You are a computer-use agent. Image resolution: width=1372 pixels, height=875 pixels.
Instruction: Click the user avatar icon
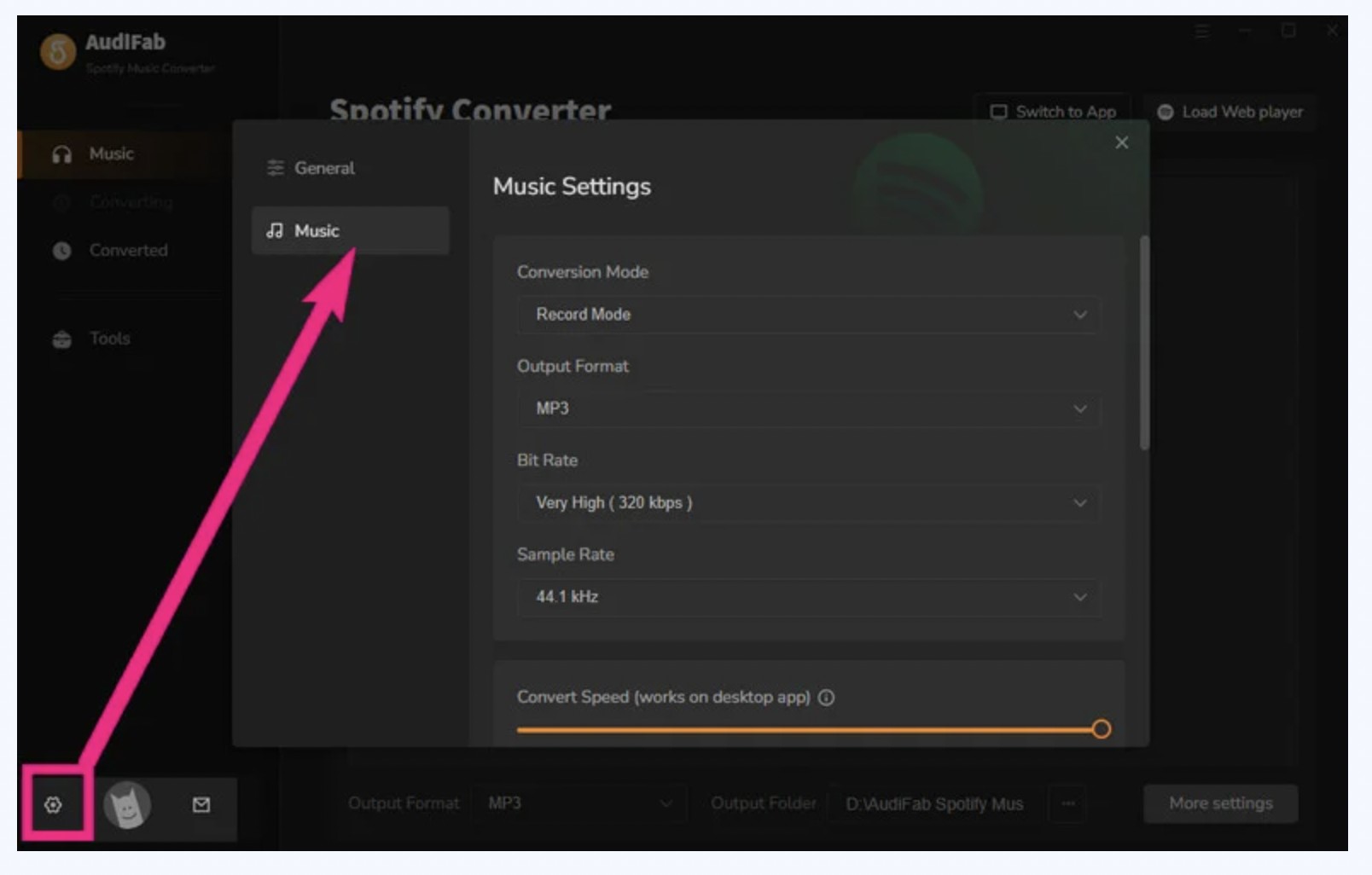coord(127,804)
